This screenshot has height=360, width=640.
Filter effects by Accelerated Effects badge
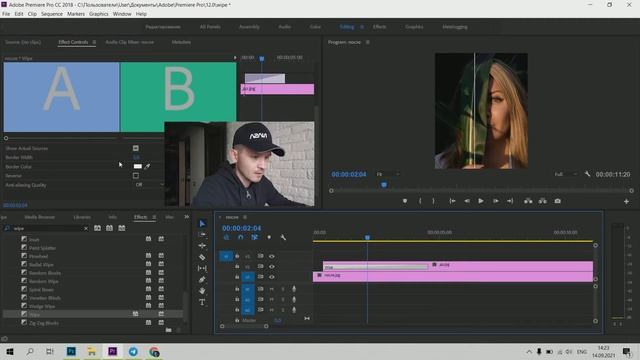[x=98, y=228]
